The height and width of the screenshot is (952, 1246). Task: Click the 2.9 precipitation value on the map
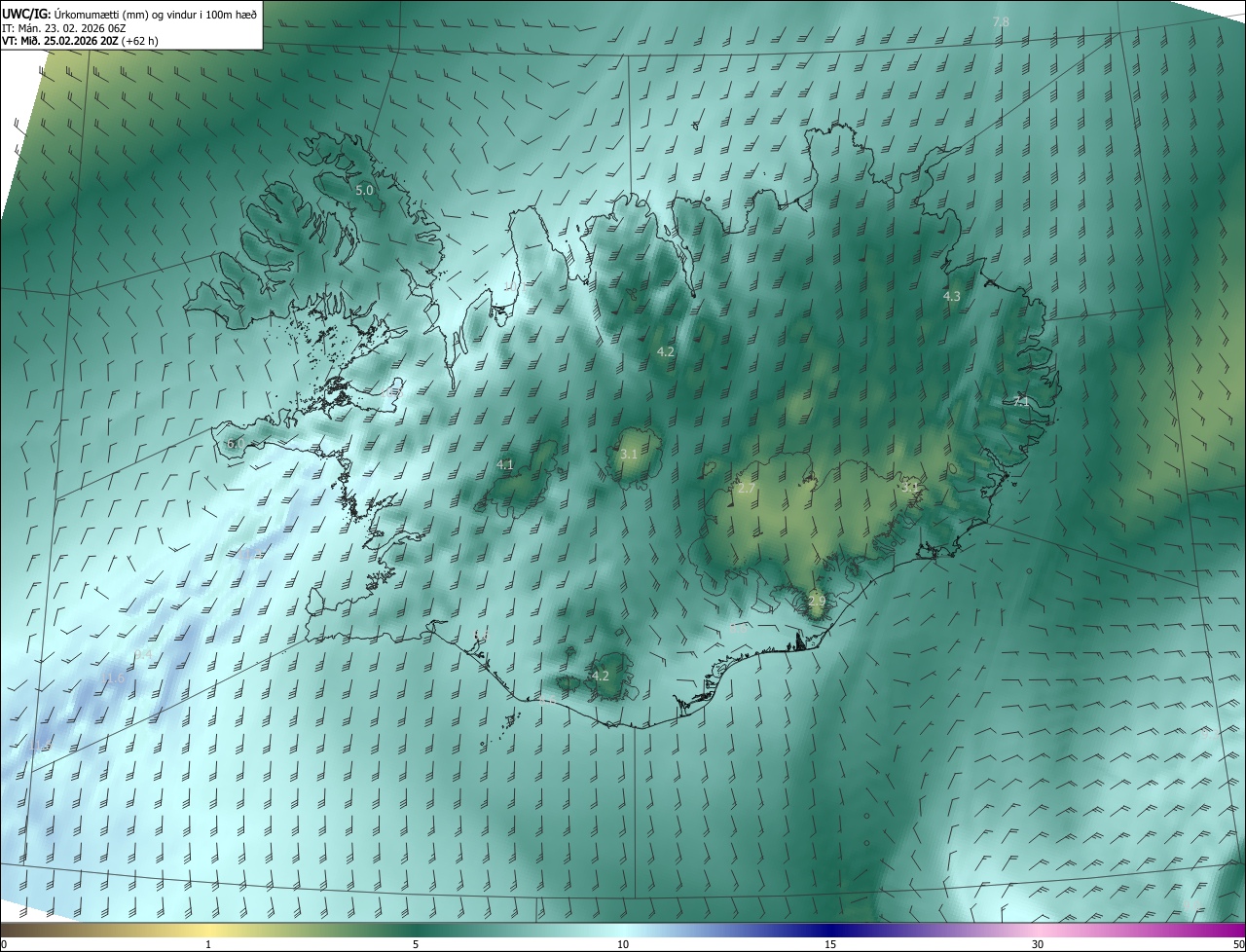pyautogui.click(x=817, y=602)
